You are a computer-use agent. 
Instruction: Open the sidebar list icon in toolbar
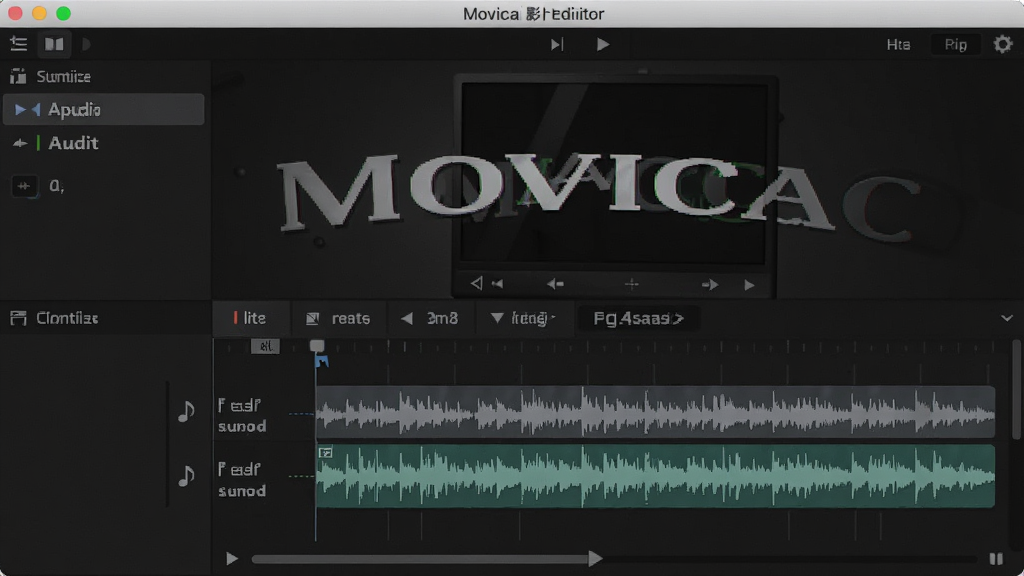coord(18,44)
